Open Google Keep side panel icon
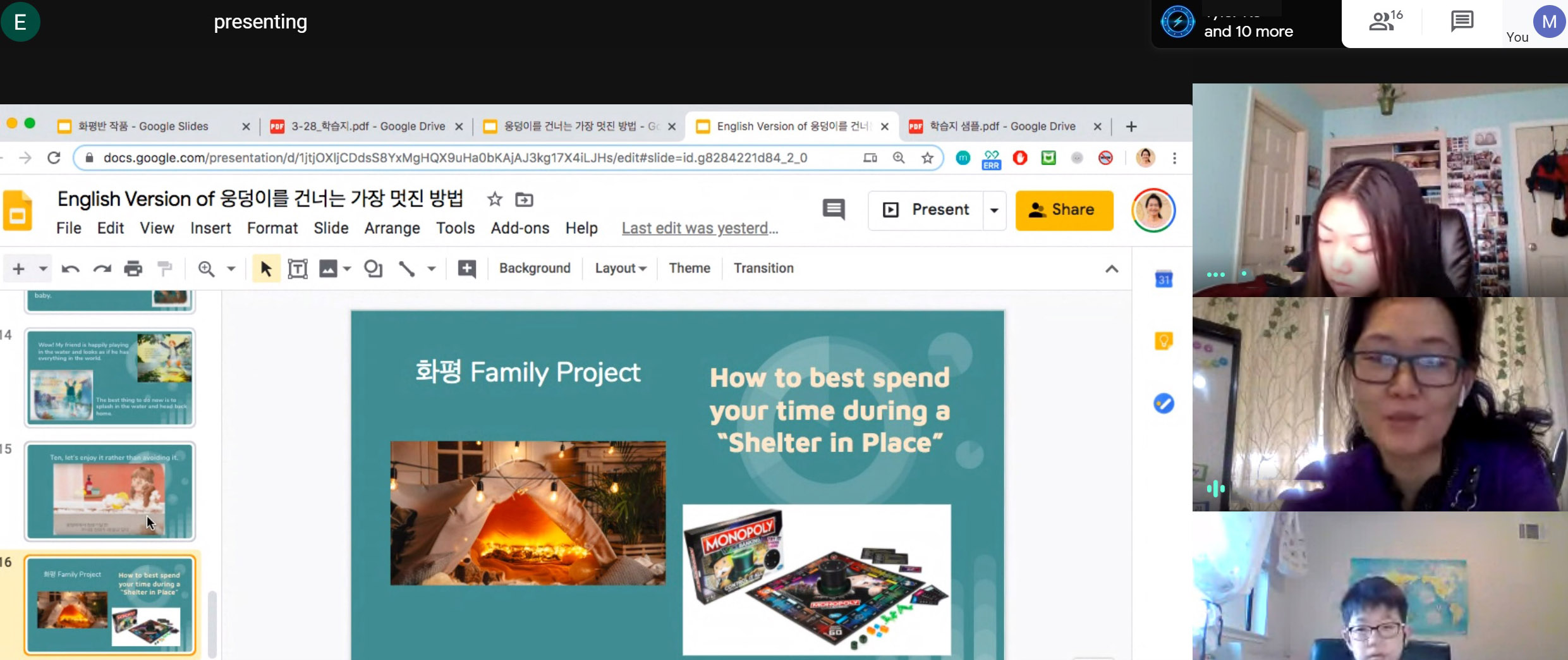The image size is (1568, 660). pos(1164,341)
